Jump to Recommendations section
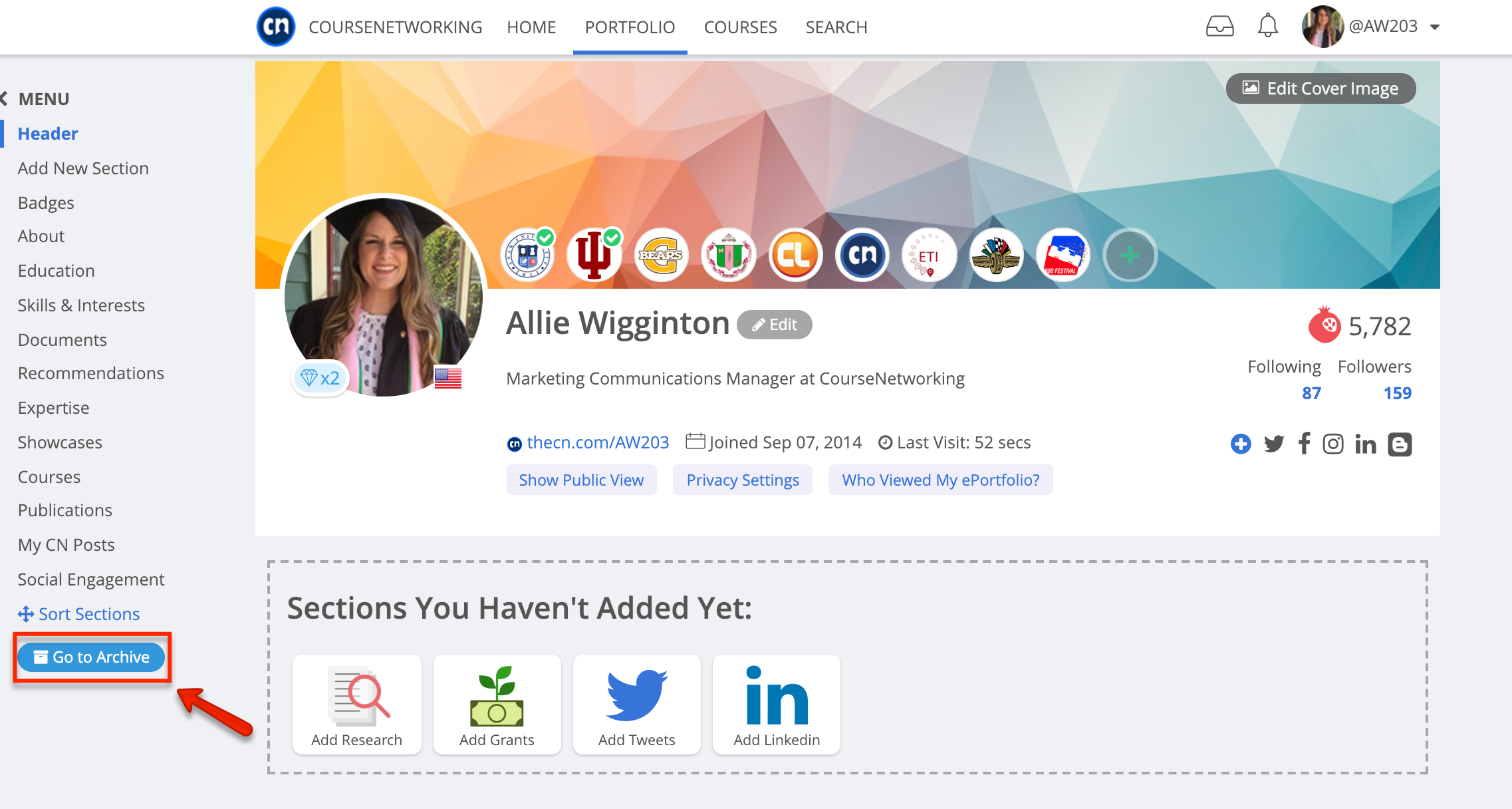1512x809 pixels. click(x=91, y=373)
